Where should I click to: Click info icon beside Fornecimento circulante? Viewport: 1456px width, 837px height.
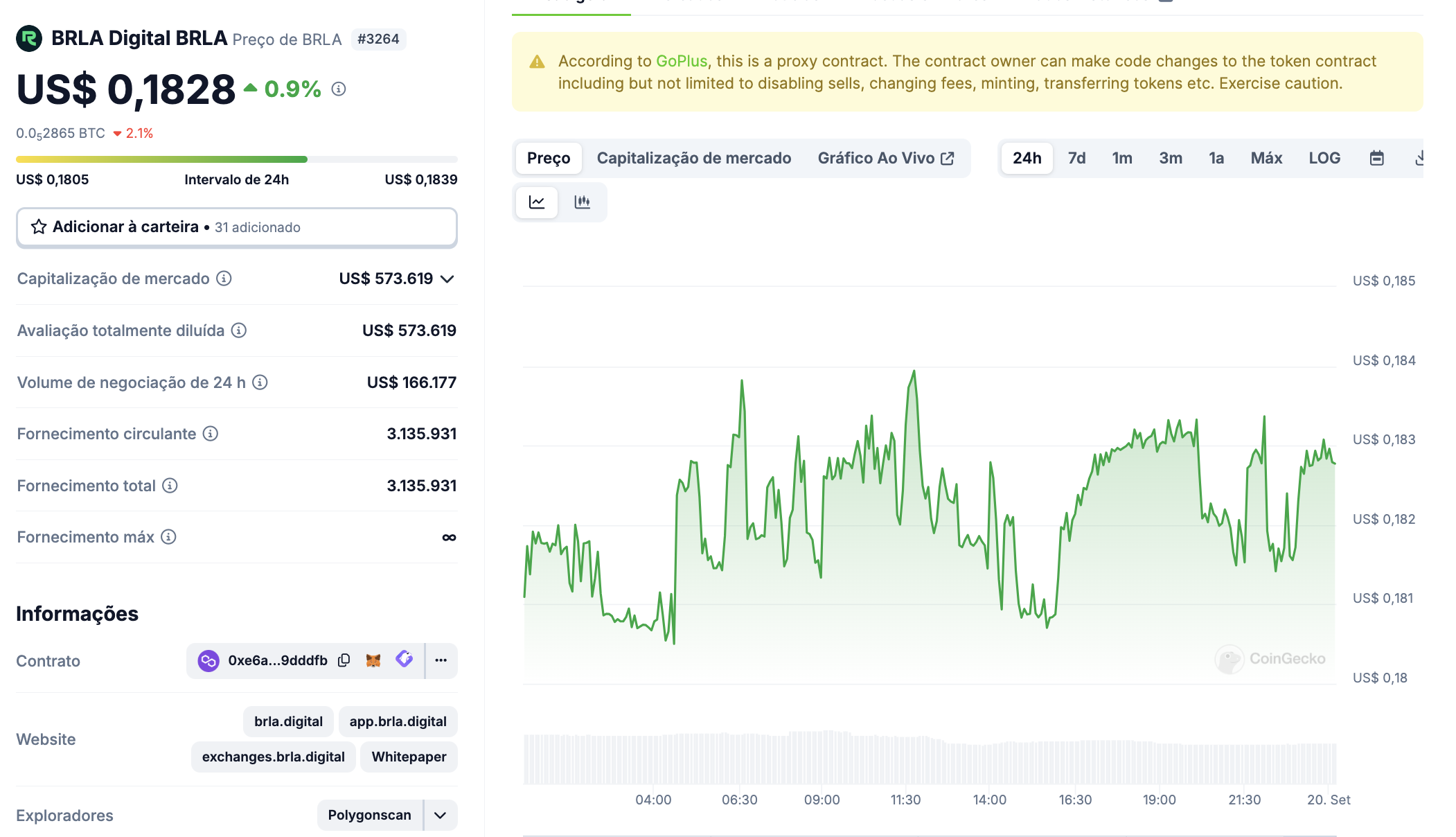pos(211,434)
